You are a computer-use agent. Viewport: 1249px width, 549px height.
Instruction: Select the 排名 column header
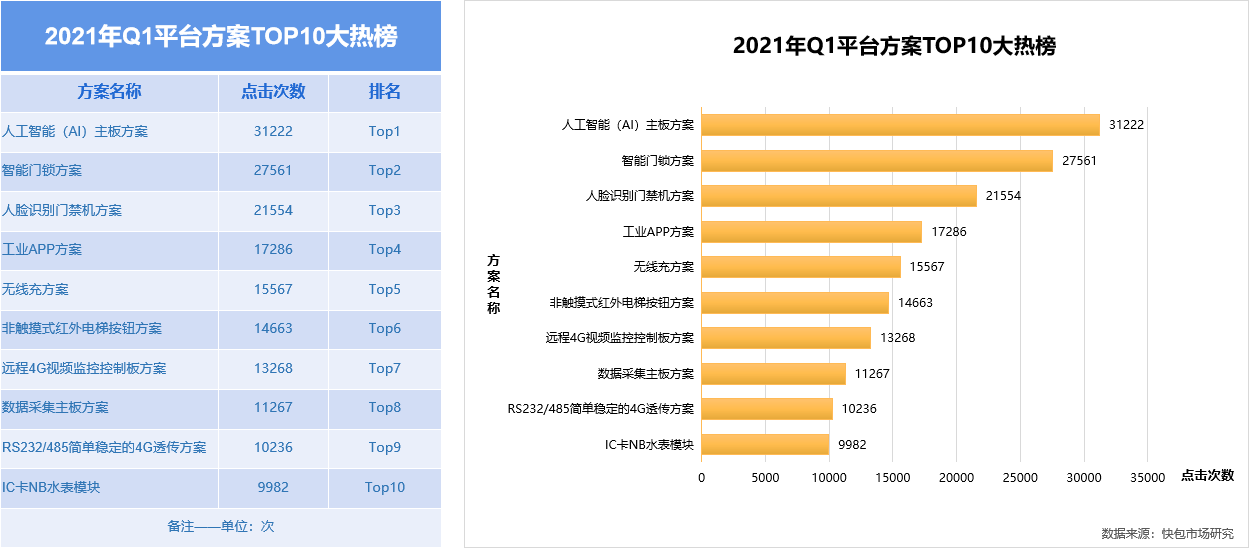tap(385, 92)
